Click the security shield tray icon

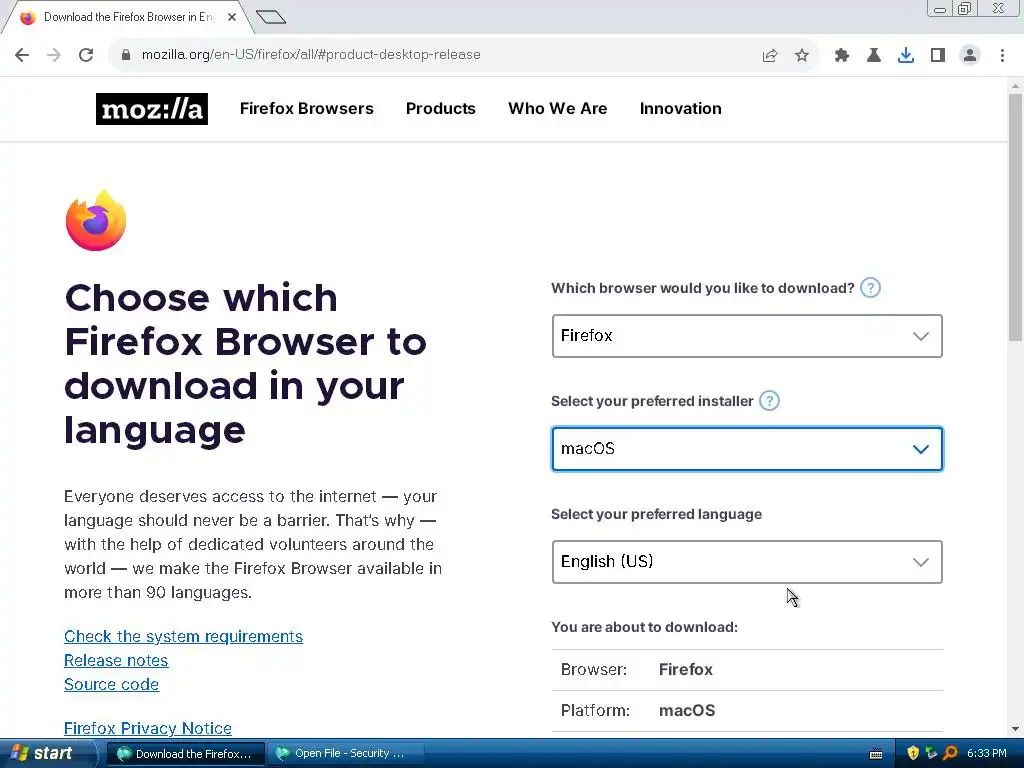(913, 753)
